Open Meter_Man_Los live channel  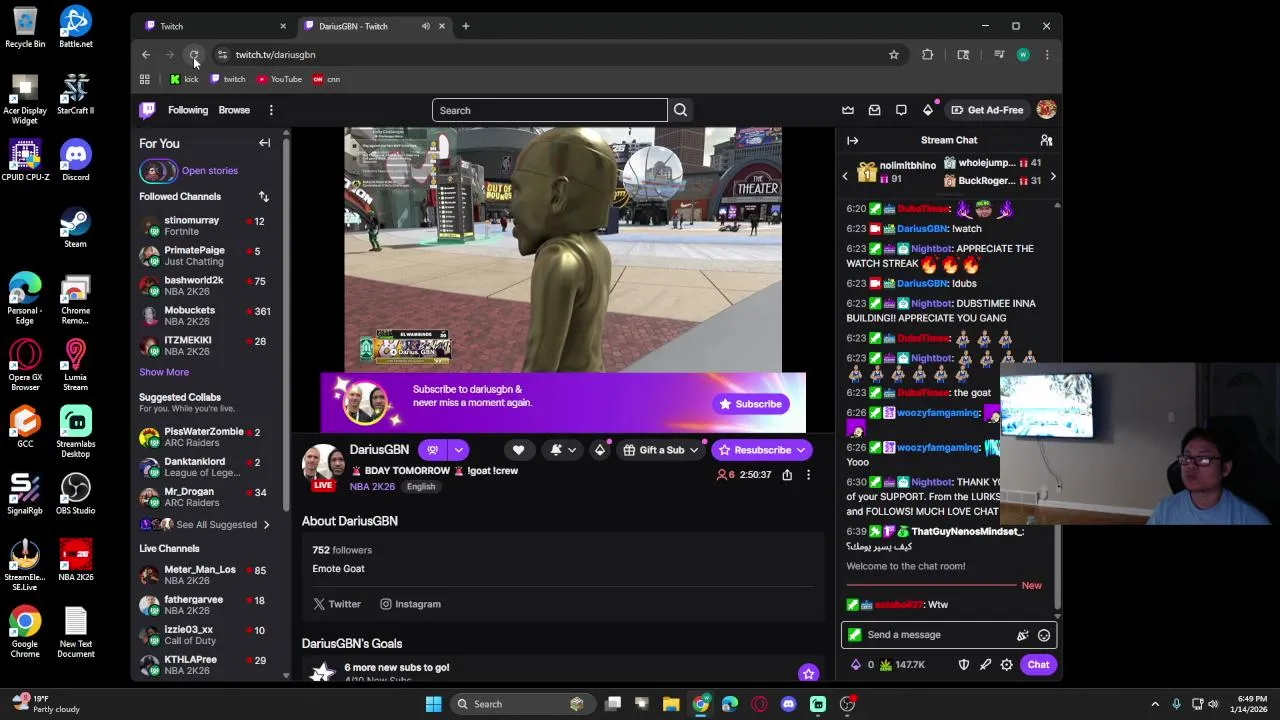[x=205, y=575]
